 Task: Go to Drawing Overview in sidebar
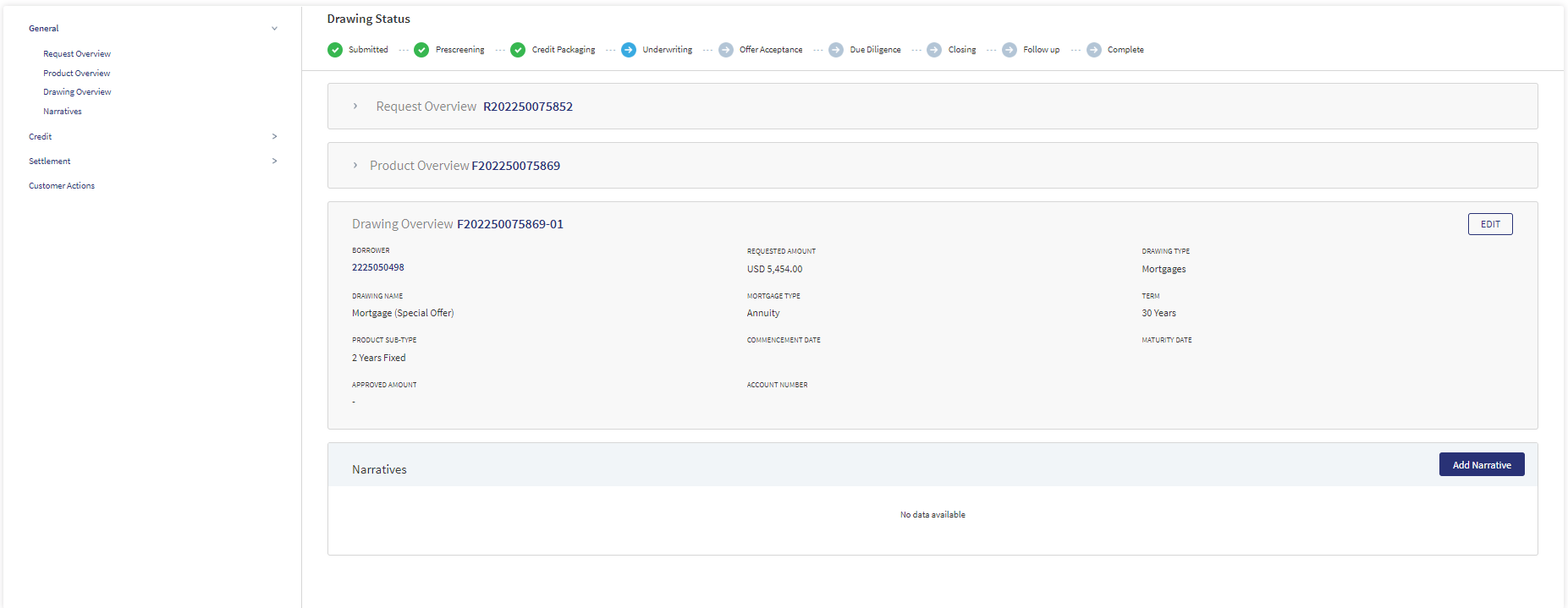tap(77, 92)
